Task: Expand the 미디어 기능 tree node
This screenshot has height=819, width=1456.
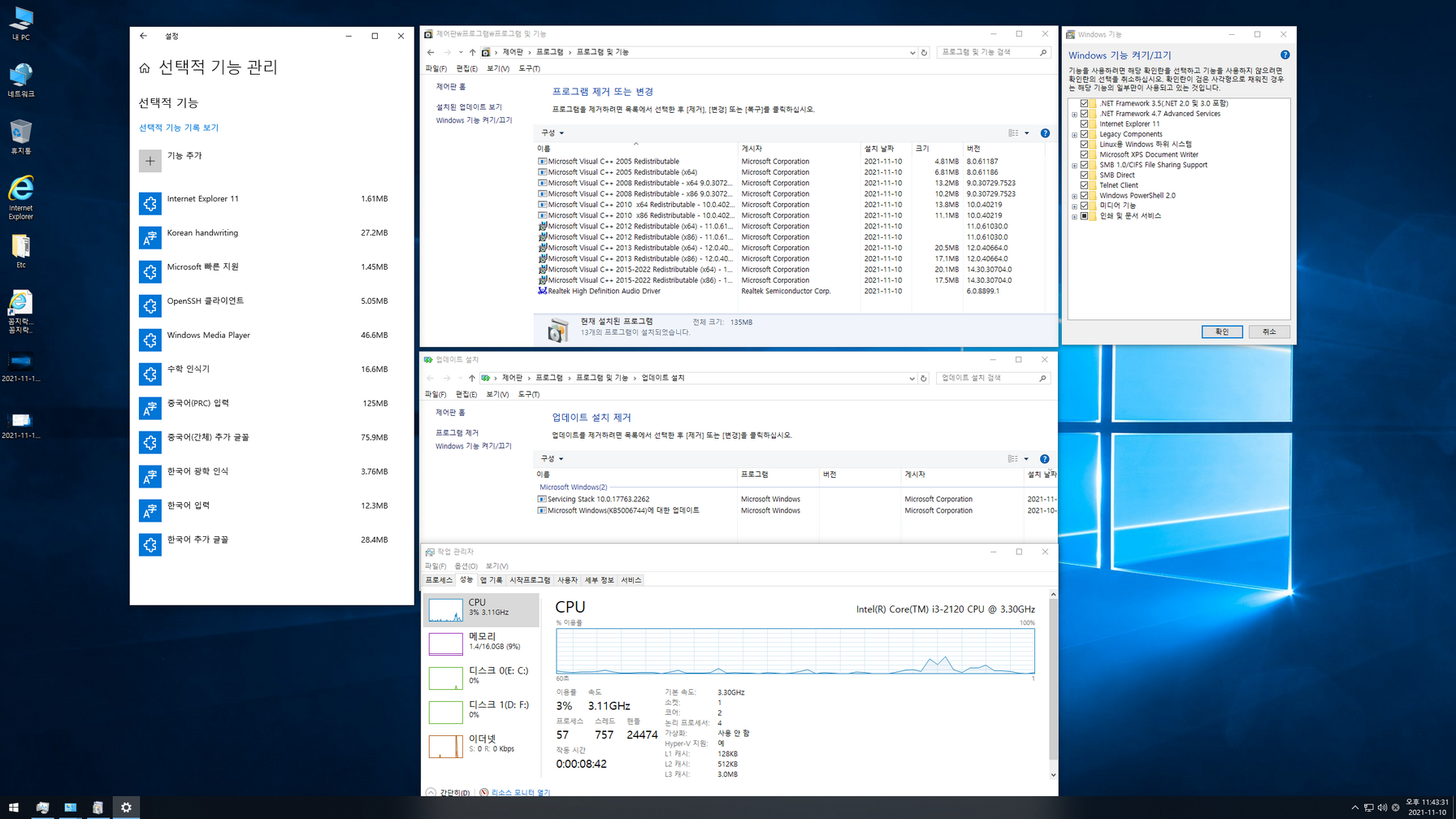Action: coord(1074,206)
